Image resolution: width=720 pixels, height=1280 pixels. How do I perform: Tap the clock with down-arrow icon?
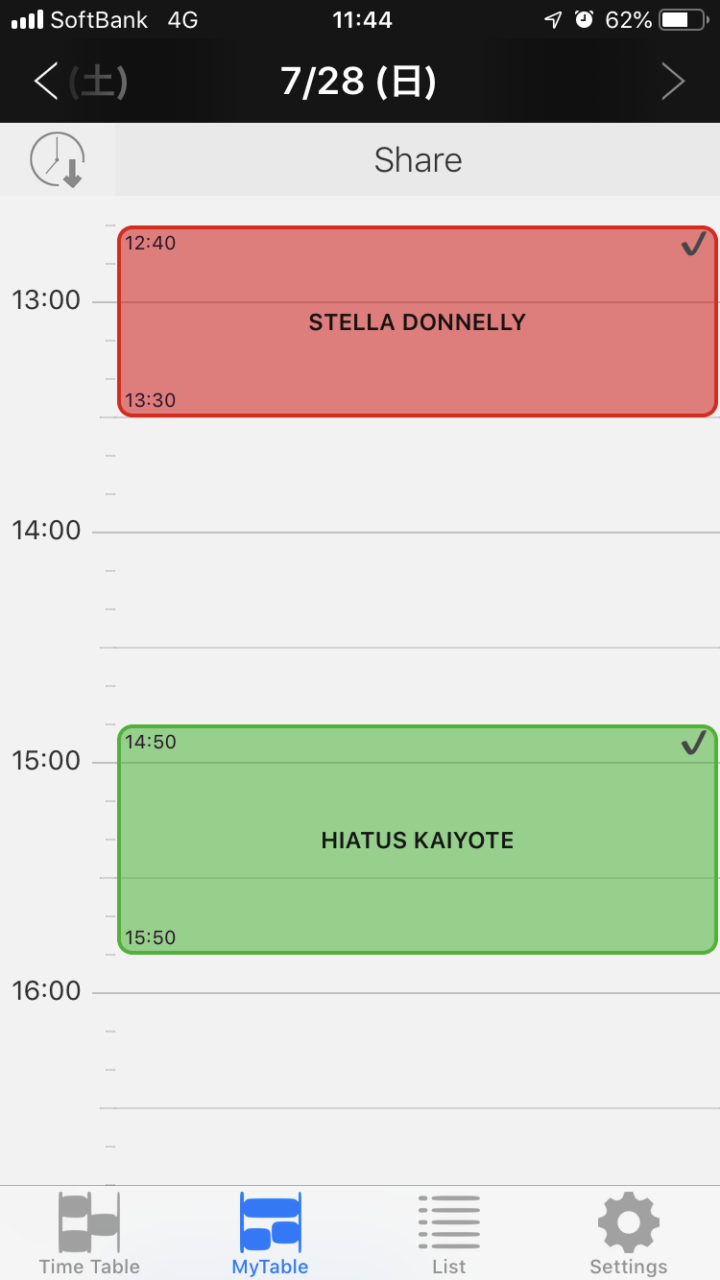57,160
